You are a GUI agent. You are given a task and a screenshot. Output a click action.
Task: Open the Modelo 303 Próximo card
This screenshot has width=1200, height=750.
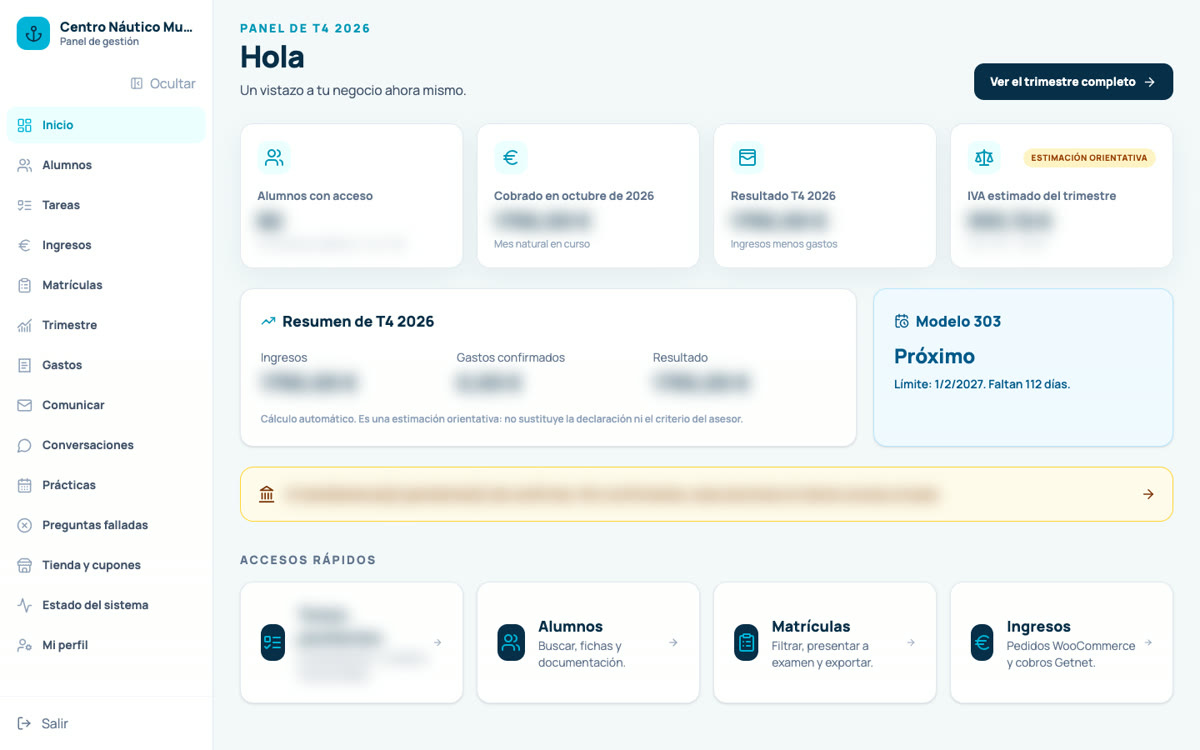pos(1023,367)
